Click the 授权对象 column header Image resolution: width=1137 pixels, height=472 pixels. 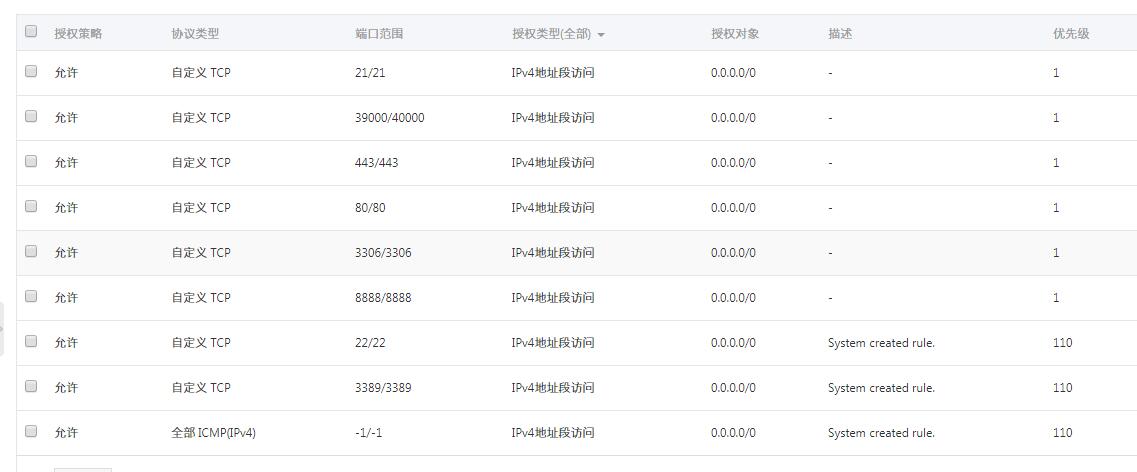pyautogui.click(x=735, y=33)
